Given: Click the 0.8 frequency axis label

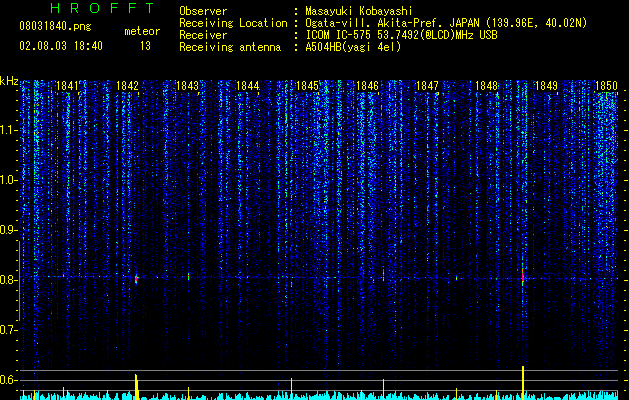Looking at the screenshot, I should click(x=9, y=280).
